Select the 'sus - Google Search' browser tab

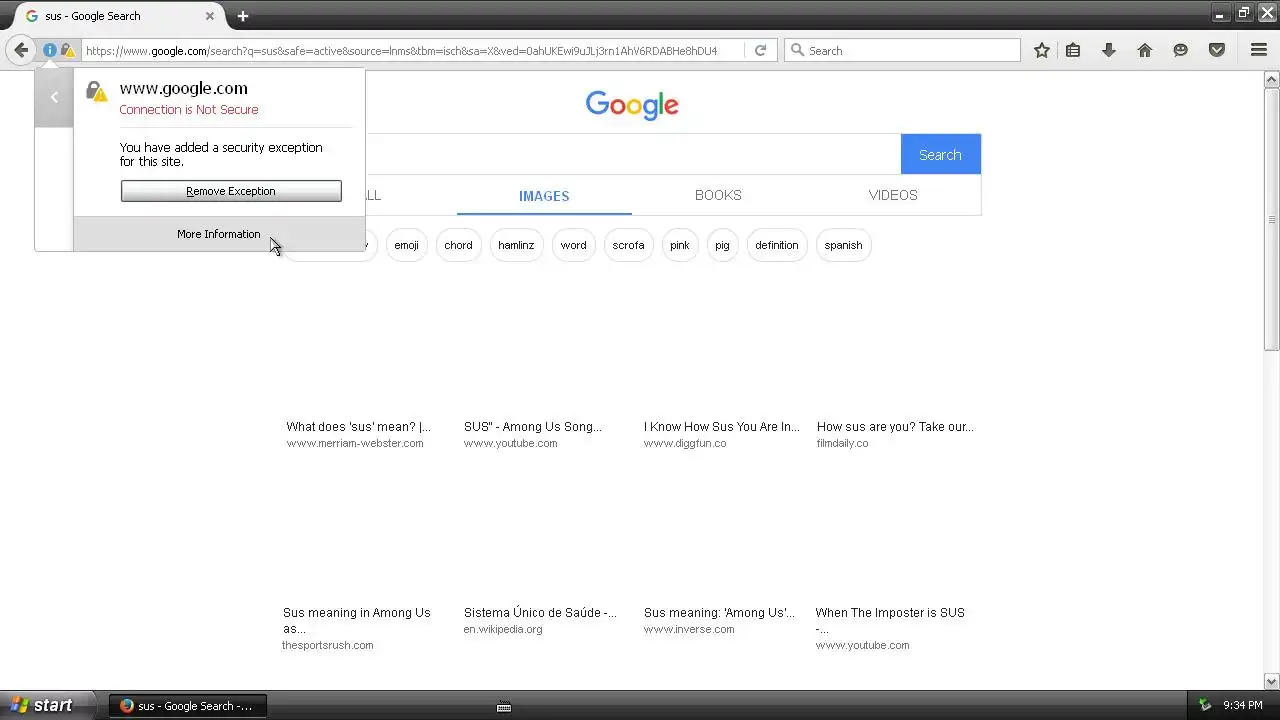(x=120, y=16)
